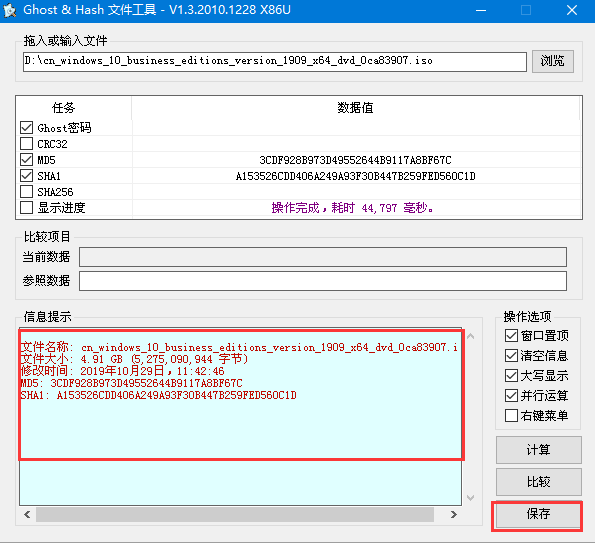This screenshot has width=595, height=543.
Task: Close the Ghost & Hash window
Action: 572,10
